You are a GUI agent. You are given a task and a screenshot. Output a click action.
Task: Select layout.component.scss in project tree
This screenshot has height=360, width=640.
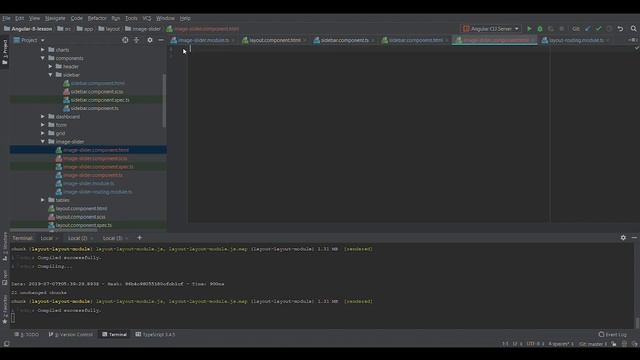80,217
